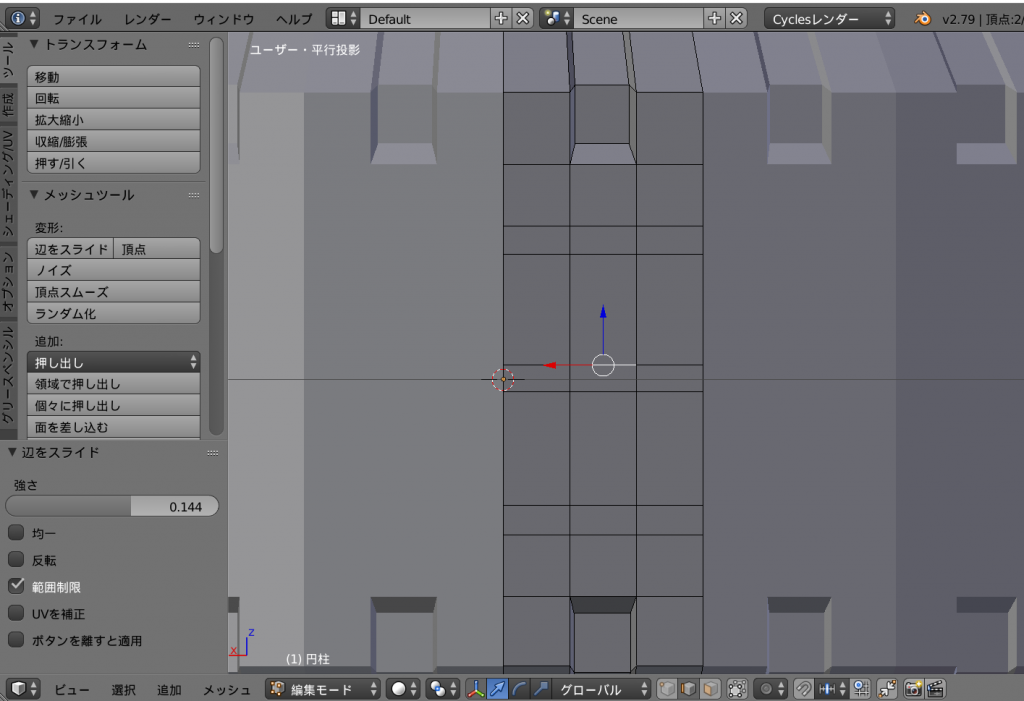
Task: Uncheck the 範囲制限 checkbox
Action: click(16, 586)
